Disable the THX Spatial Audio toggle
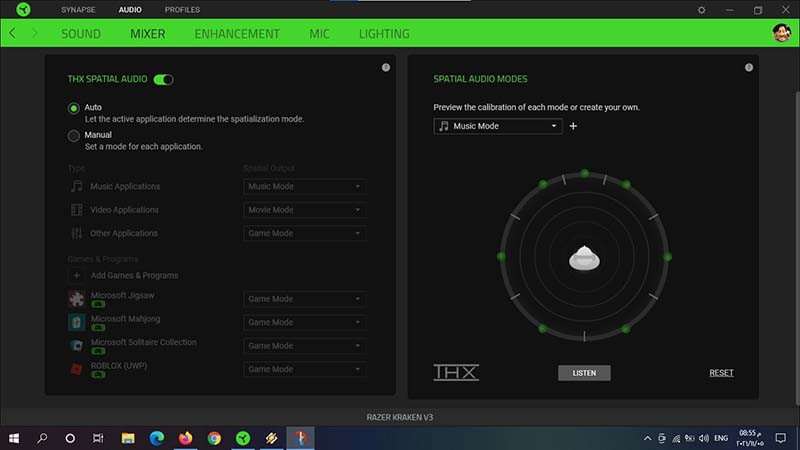The image size is (800, 450). (163, 79)
